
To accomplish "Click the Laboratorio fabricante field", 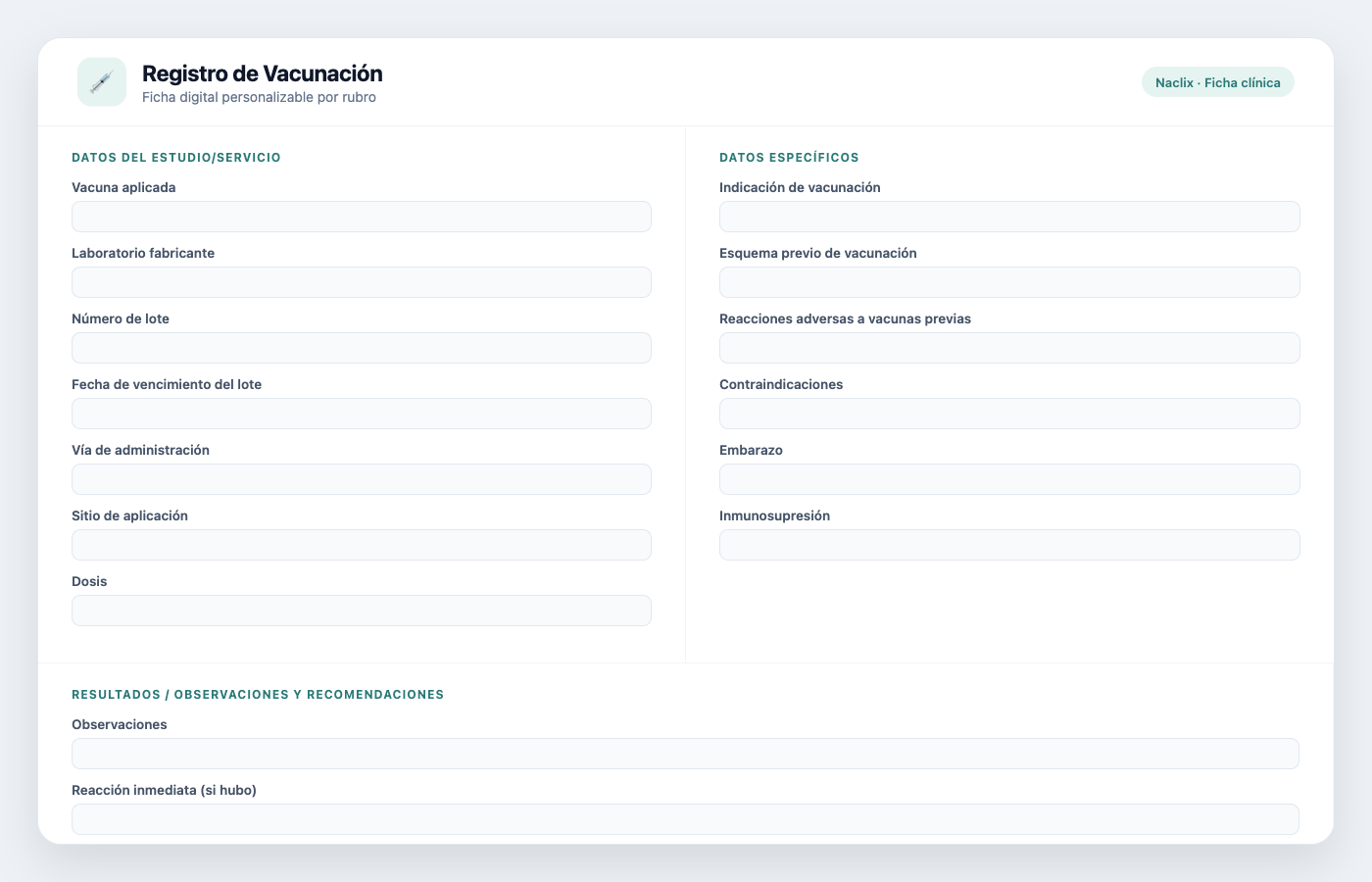I will pos(362,282).
